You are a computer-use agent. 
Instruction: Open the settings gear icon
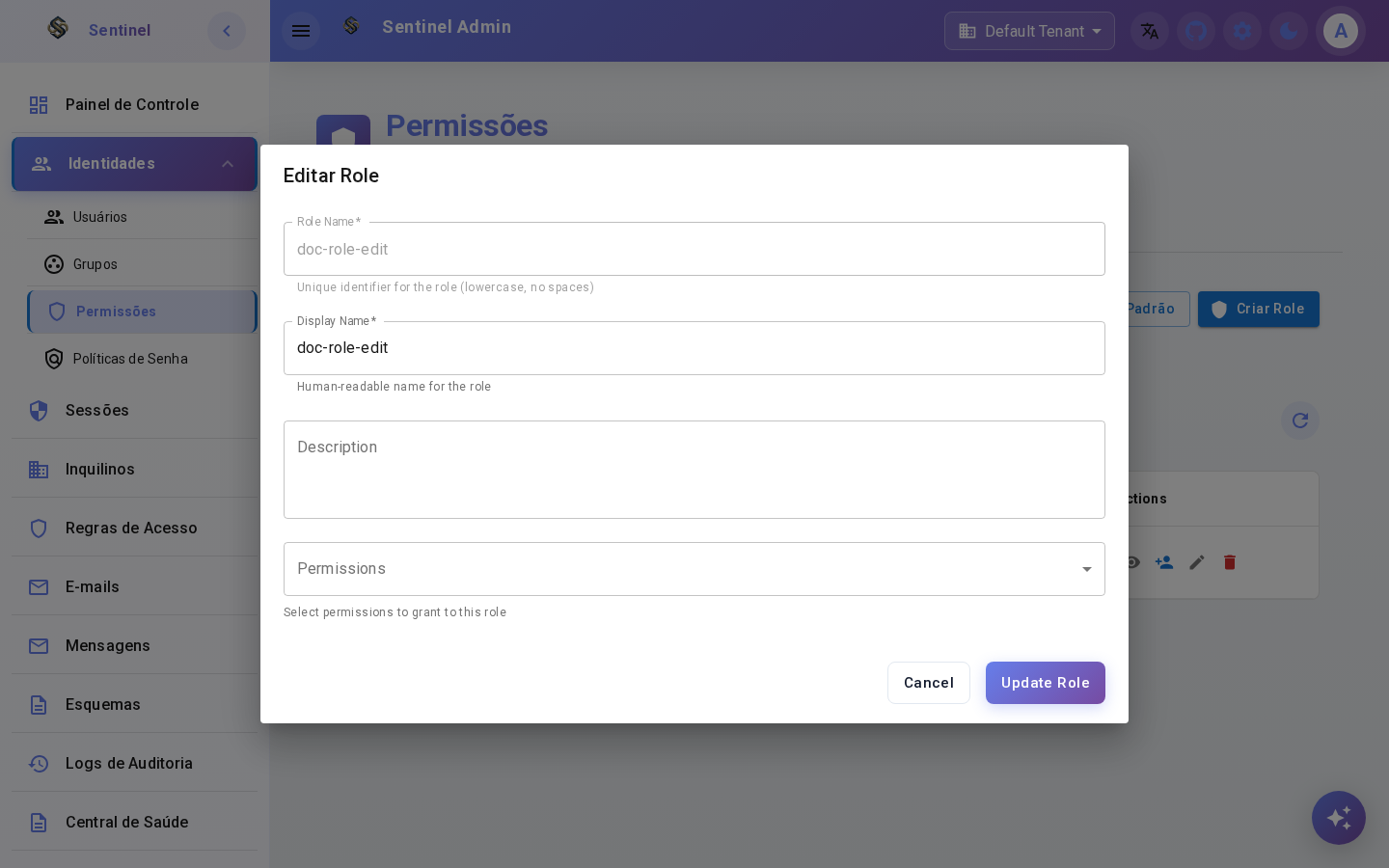[x=1242, y=31]
